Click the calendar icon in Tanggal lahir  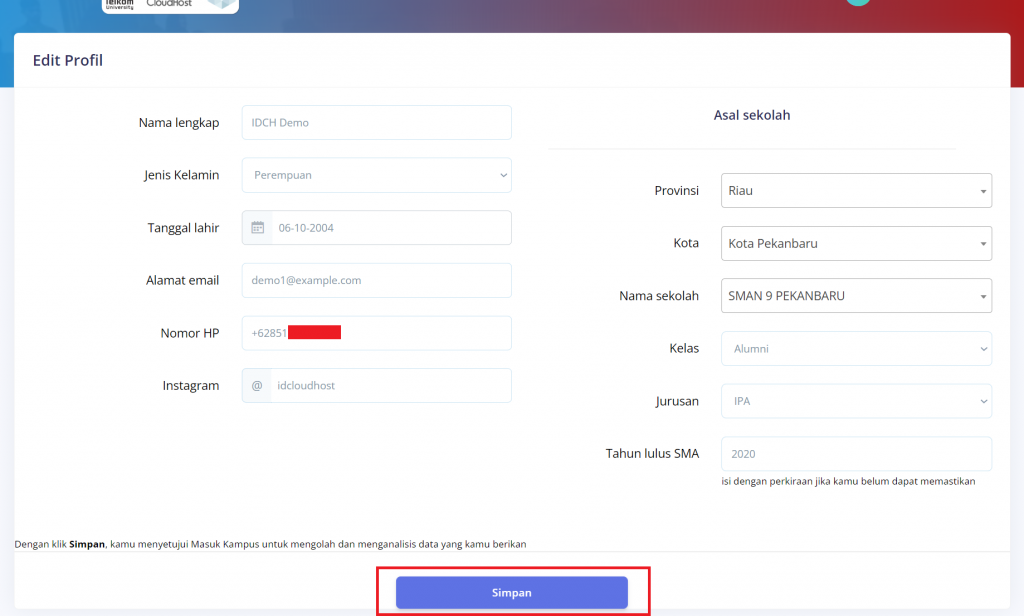pyautogui.click(x=257, y=228)
